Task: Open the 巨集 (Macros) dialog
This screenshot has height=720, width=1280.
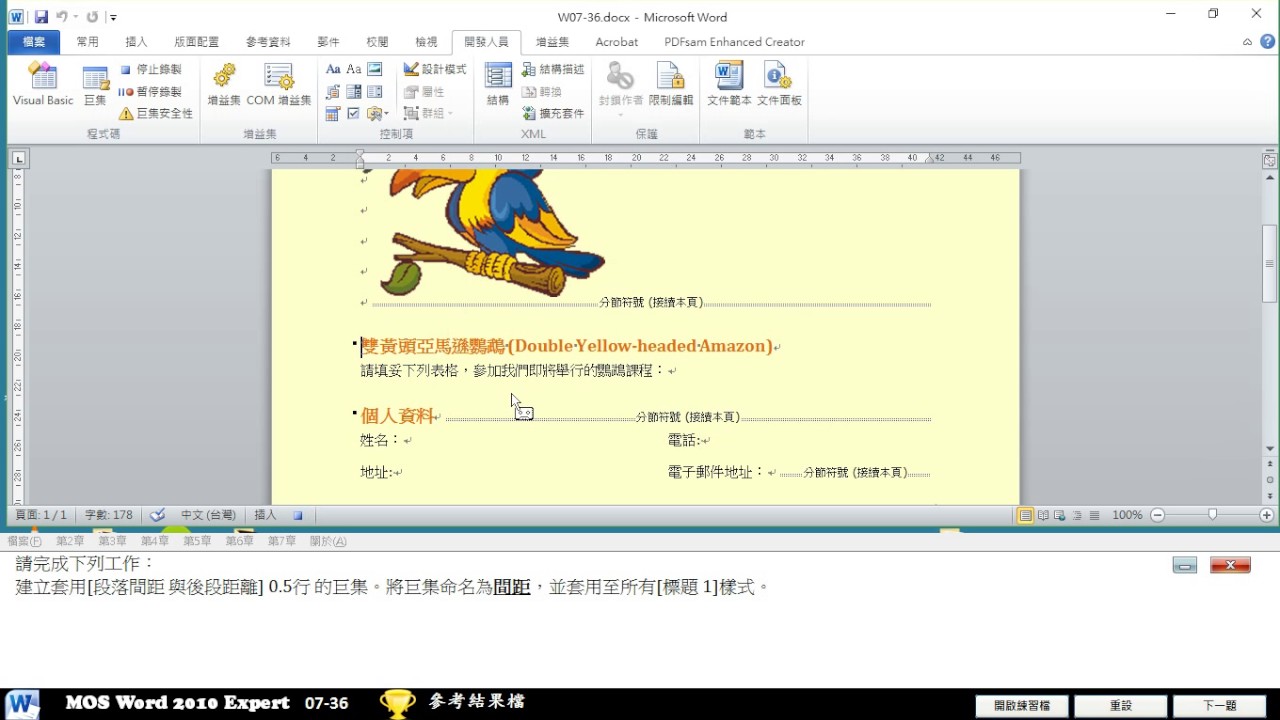Action: [x=95, y=85]
